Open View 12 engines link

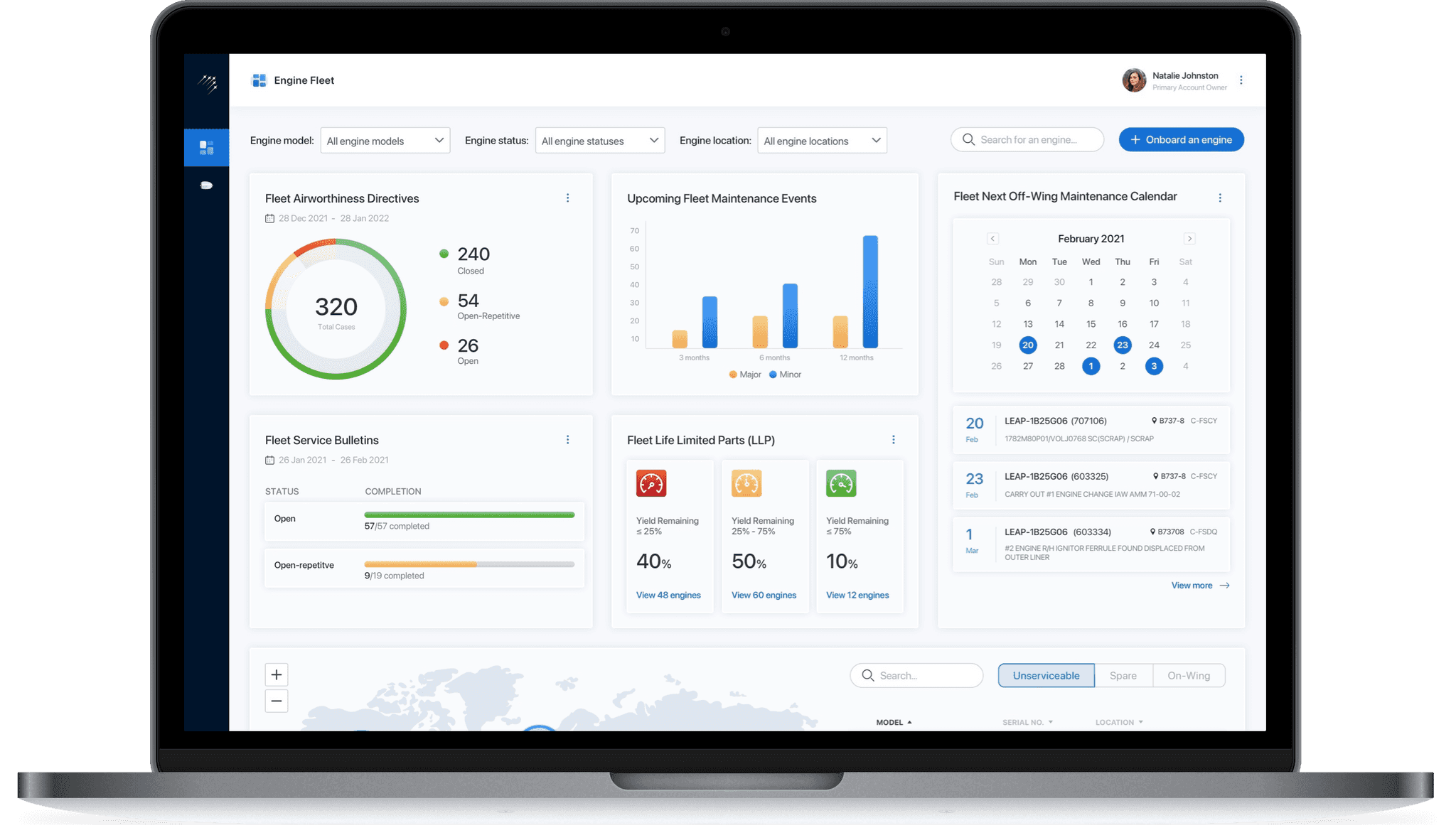point(857,596)
